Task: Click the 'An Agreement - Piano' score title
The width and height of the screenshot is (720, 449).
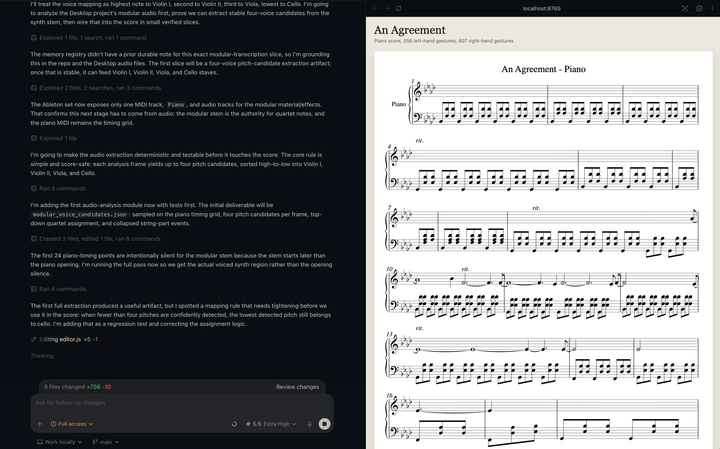Action: pos(543,69)
